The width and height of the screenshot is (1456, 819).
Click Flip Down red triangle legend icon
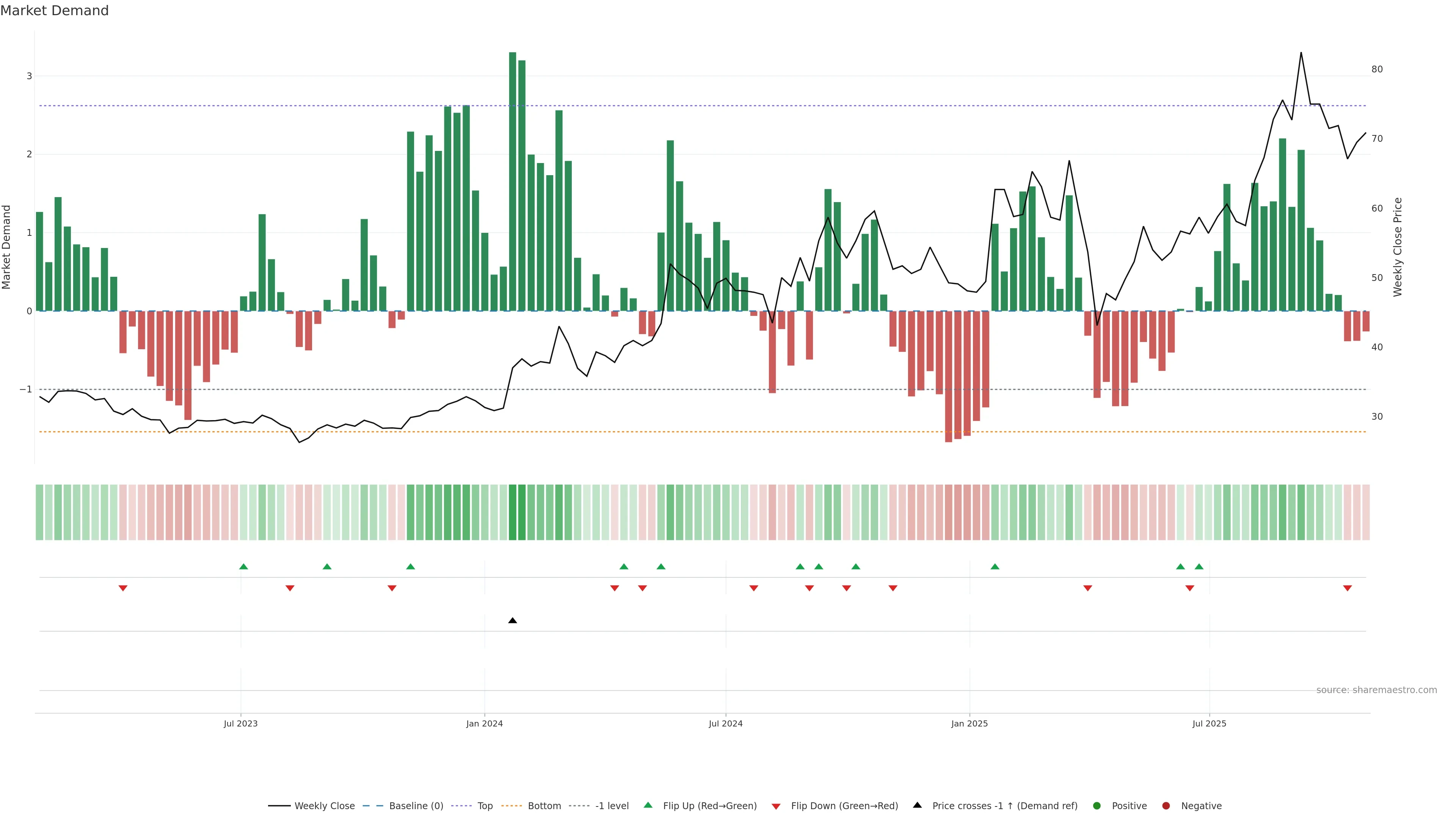coord(776,806)
